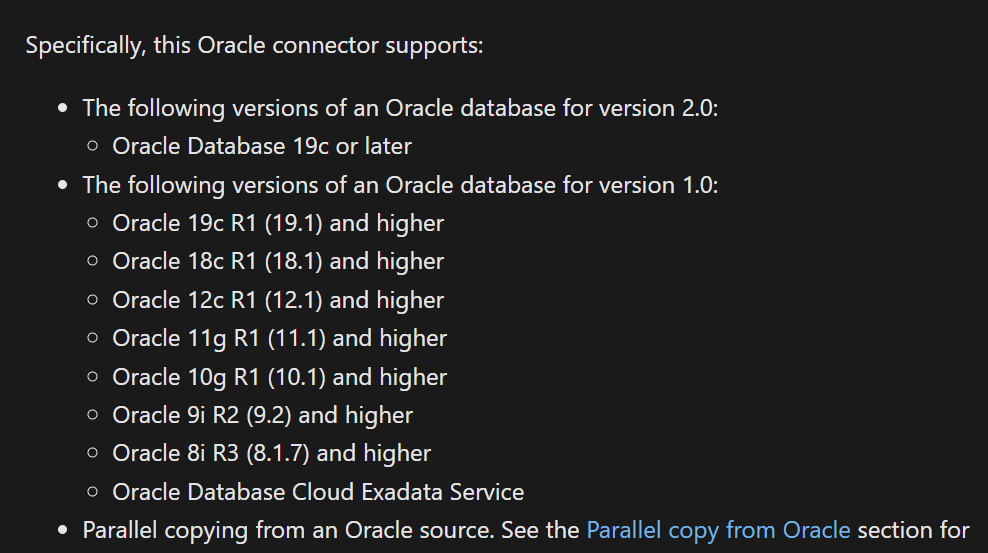Open the Parallel copy from Oracle link
Viewport: 988px width, 553px height.
(718, 529)
